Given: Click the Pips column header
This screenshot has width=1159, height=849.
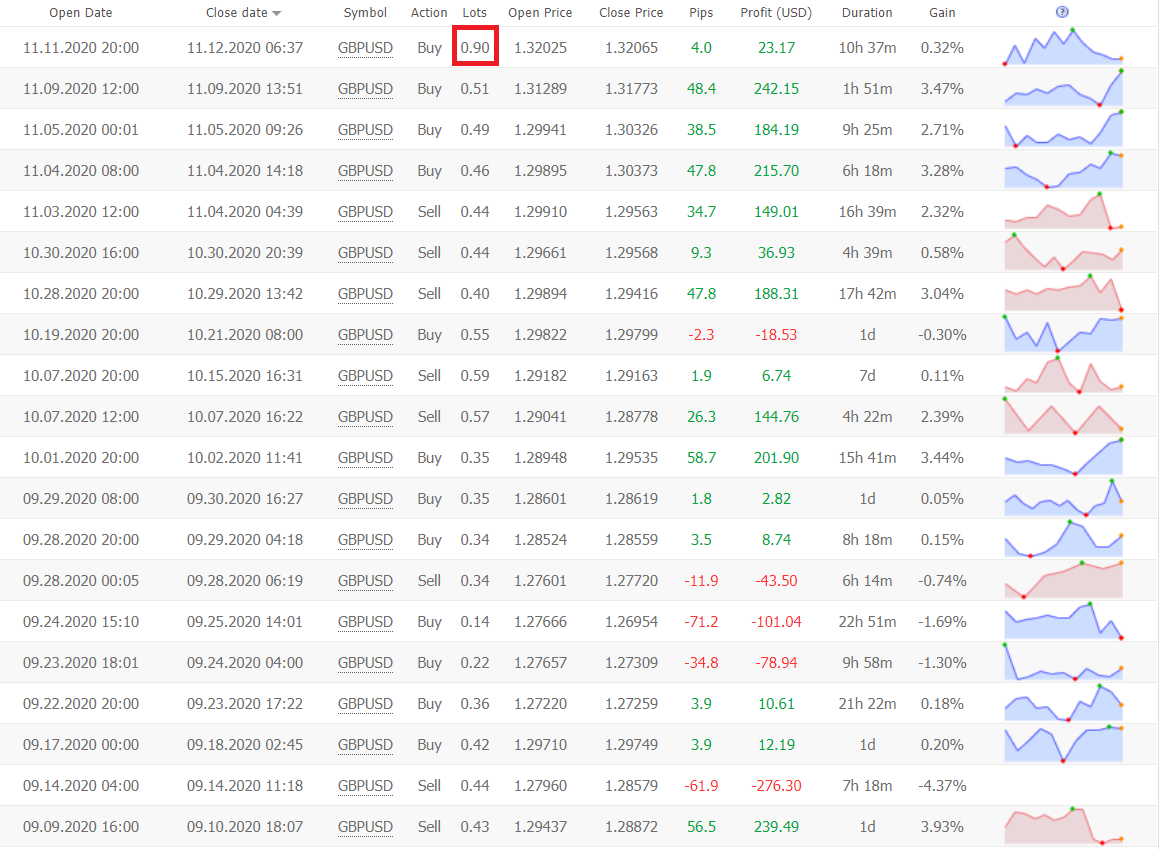Looking at the screenshot, I should (x=701, y=13).
